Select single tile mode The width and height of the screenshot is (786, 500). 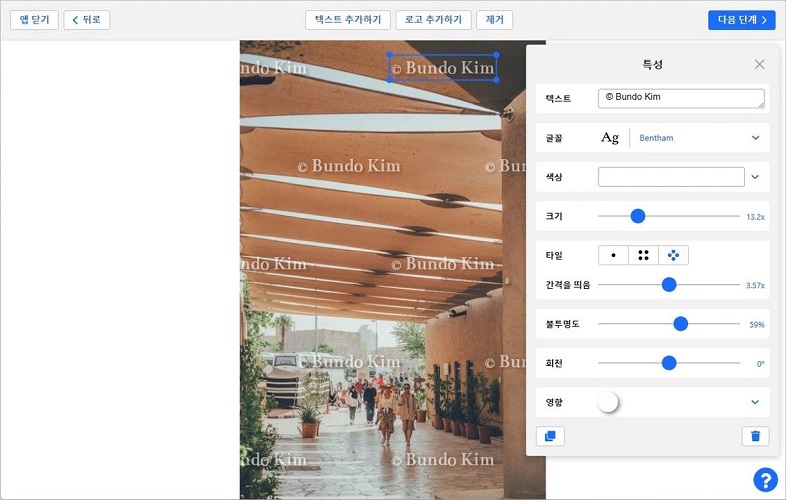pos(613,255)
